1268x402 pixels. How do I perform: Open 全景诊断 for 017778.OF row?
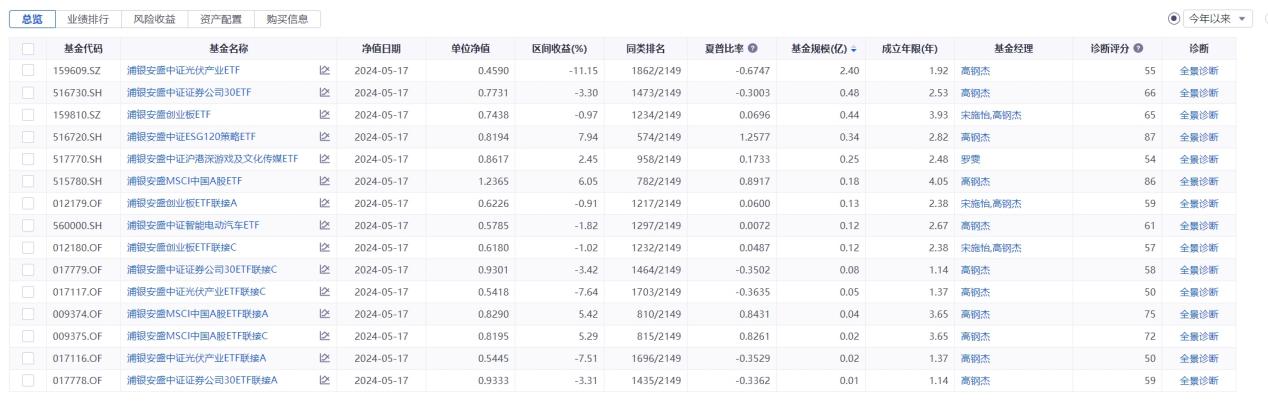pyautogui.click(x=1198, y=380)
